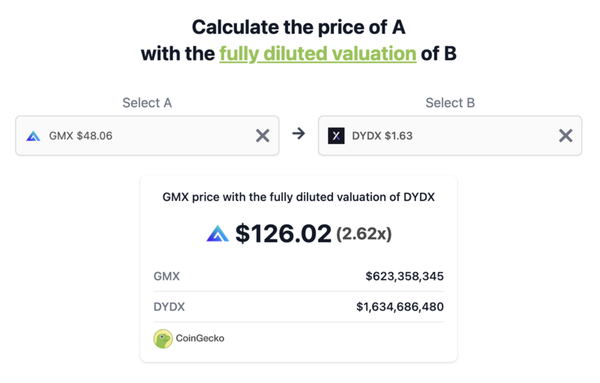Click the GMX $623,358,345 value
This screenshot has height=383, width=600.
(x=404, y=276)
